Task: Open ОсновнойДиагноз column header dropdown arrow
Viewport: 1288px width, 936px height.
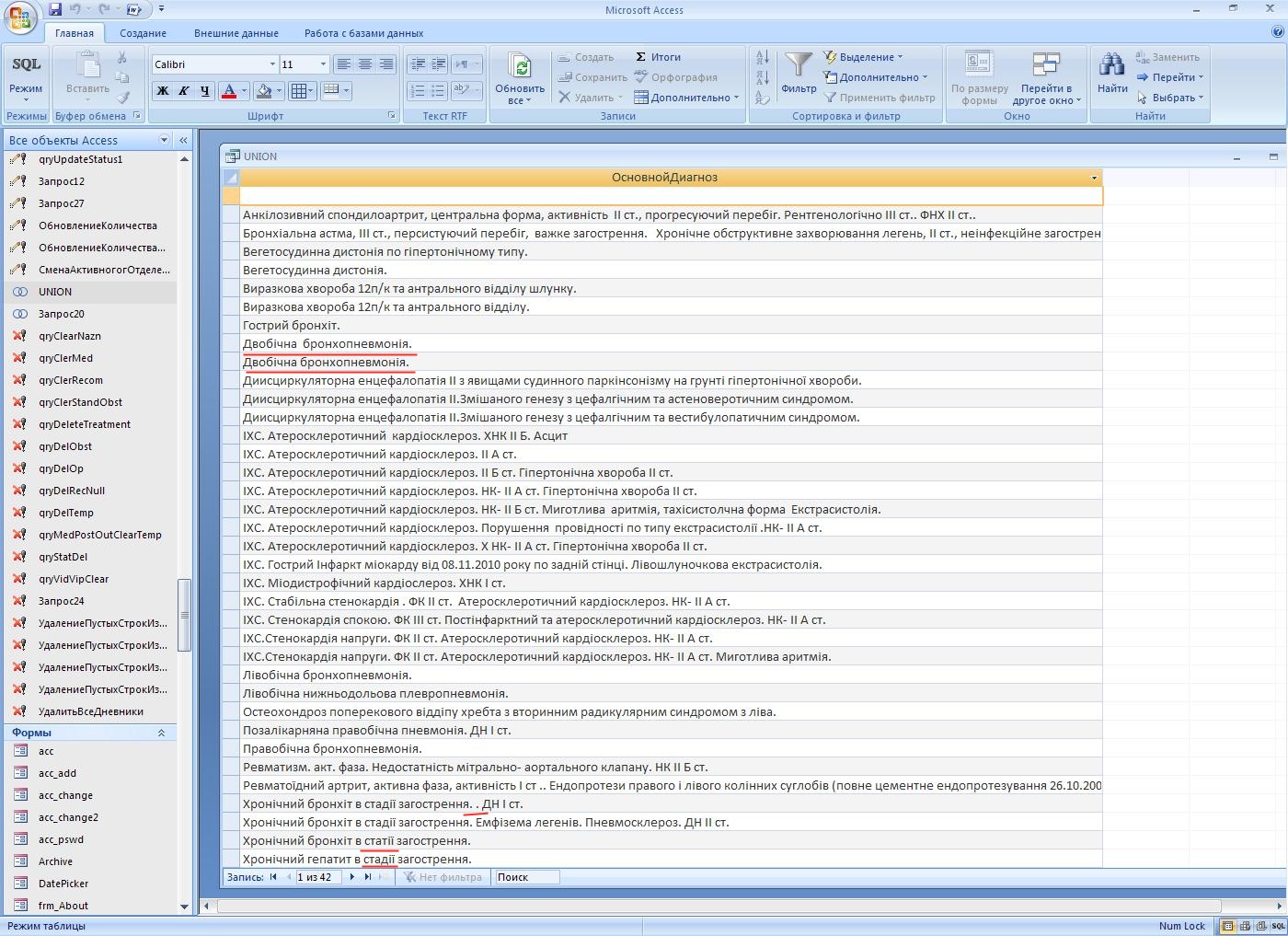Action: tap(1094, 178)
